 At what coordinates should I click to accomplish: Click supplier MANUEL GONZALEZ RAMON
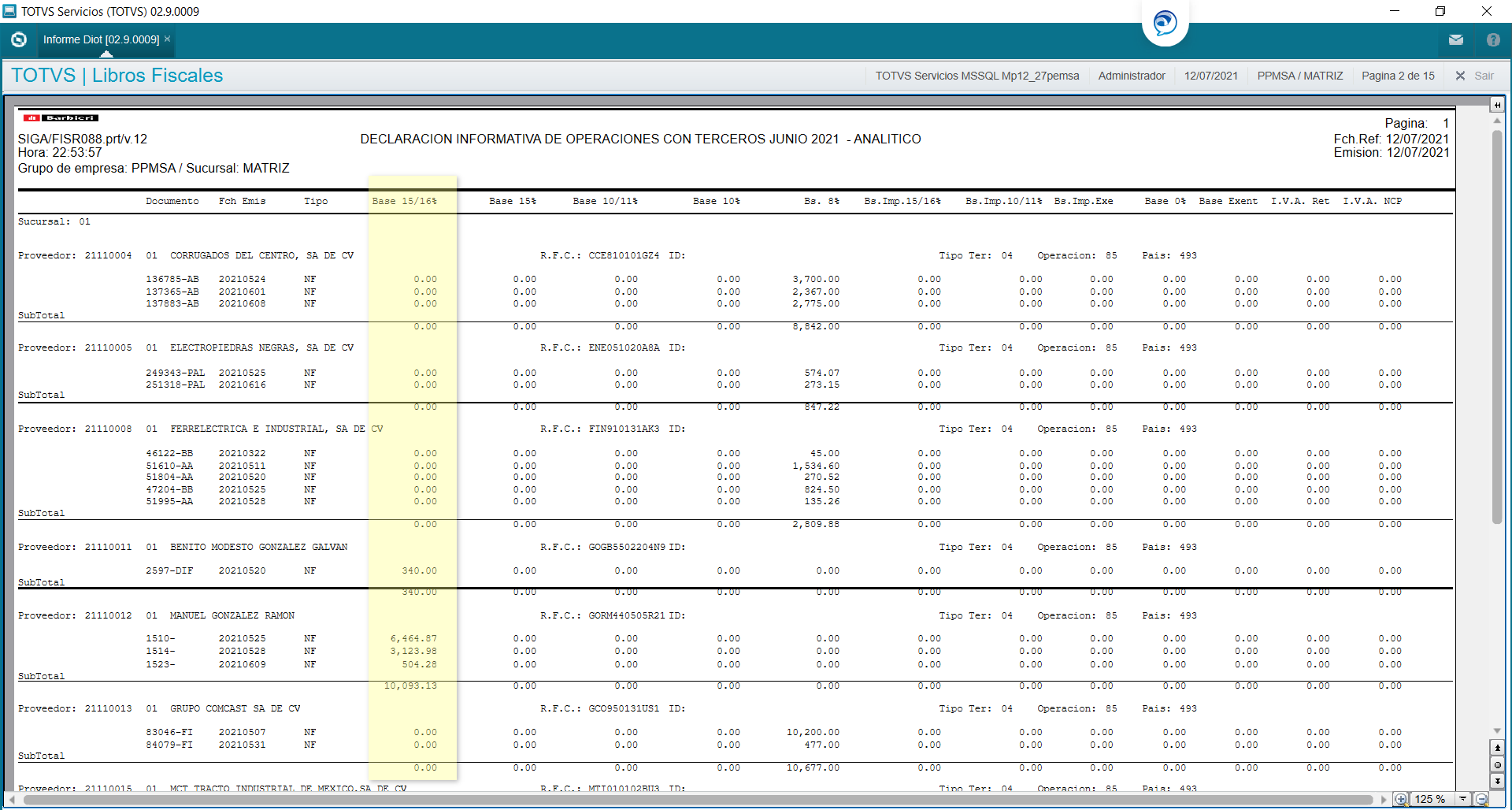[232, 615]
